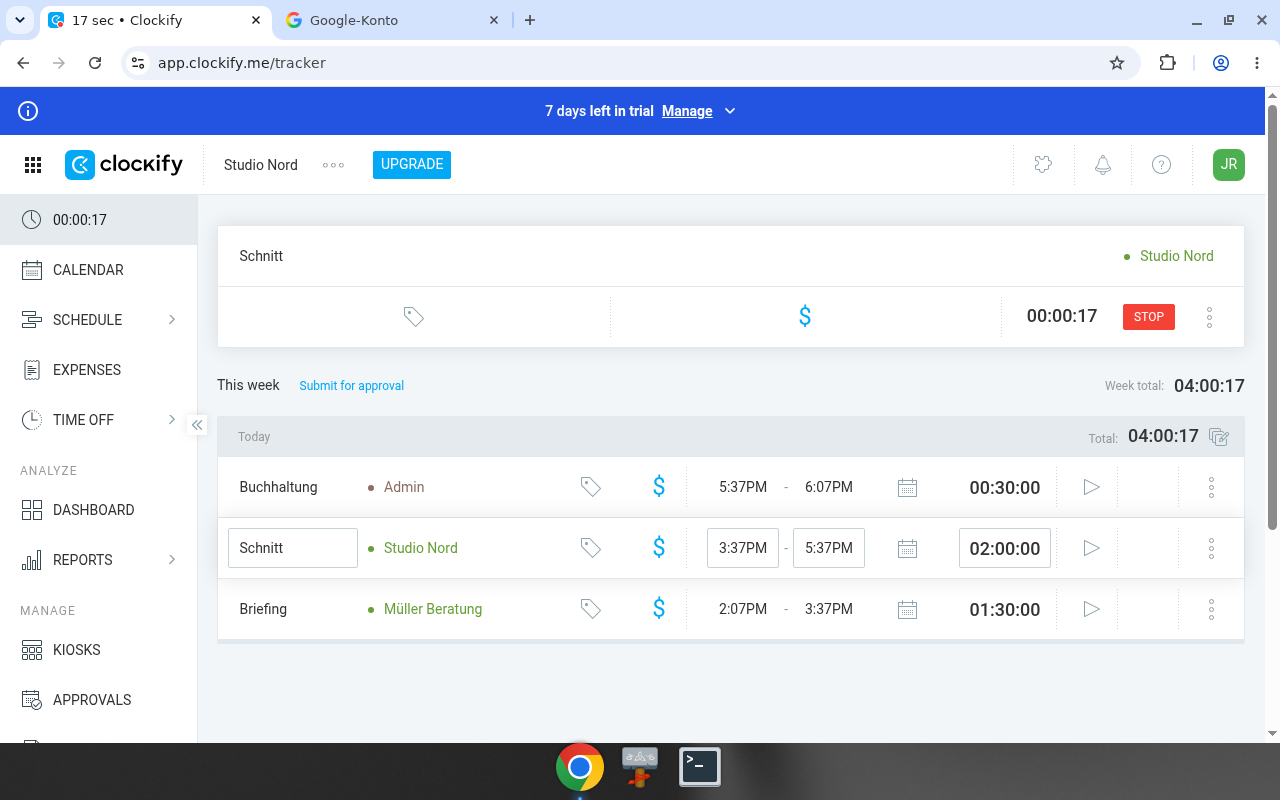The image size is (1280, 800).
Task: Open the Schnitt entry tags icon
Action: (591, 548)
